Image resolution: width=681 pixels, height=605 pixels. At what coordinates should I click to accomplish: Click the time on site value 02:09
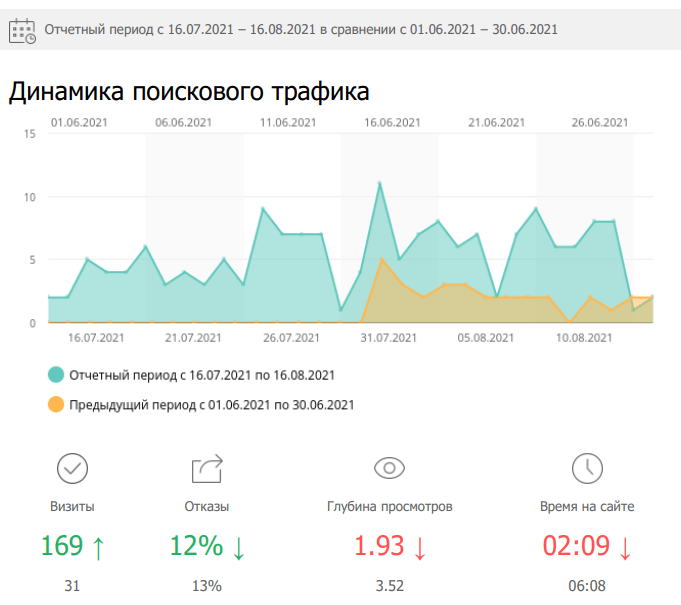(x=576, y=546)
